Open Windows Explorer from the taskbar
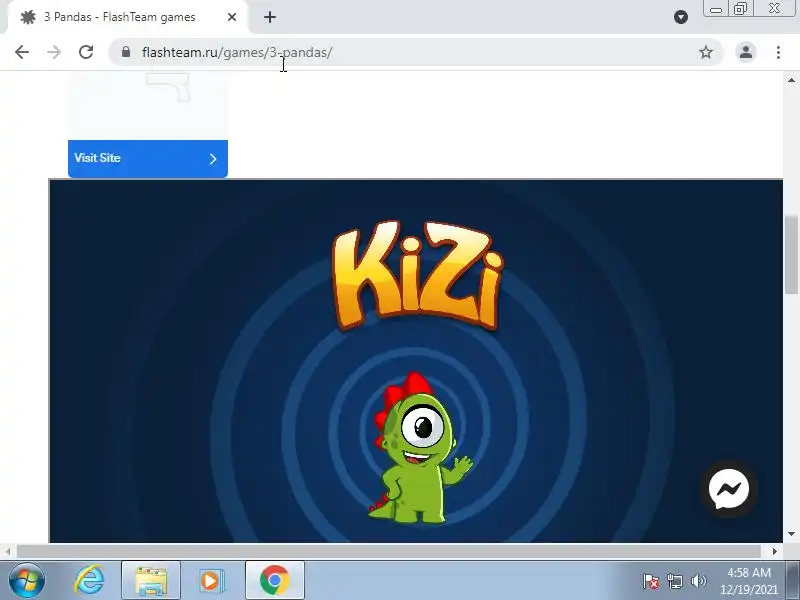The image size is (800, 600). [x=151, y=581]
